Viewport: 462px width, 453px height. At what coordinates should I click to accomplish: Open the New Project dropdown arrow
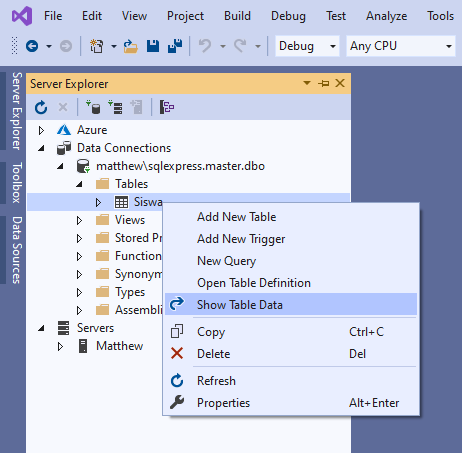(114, 46)
